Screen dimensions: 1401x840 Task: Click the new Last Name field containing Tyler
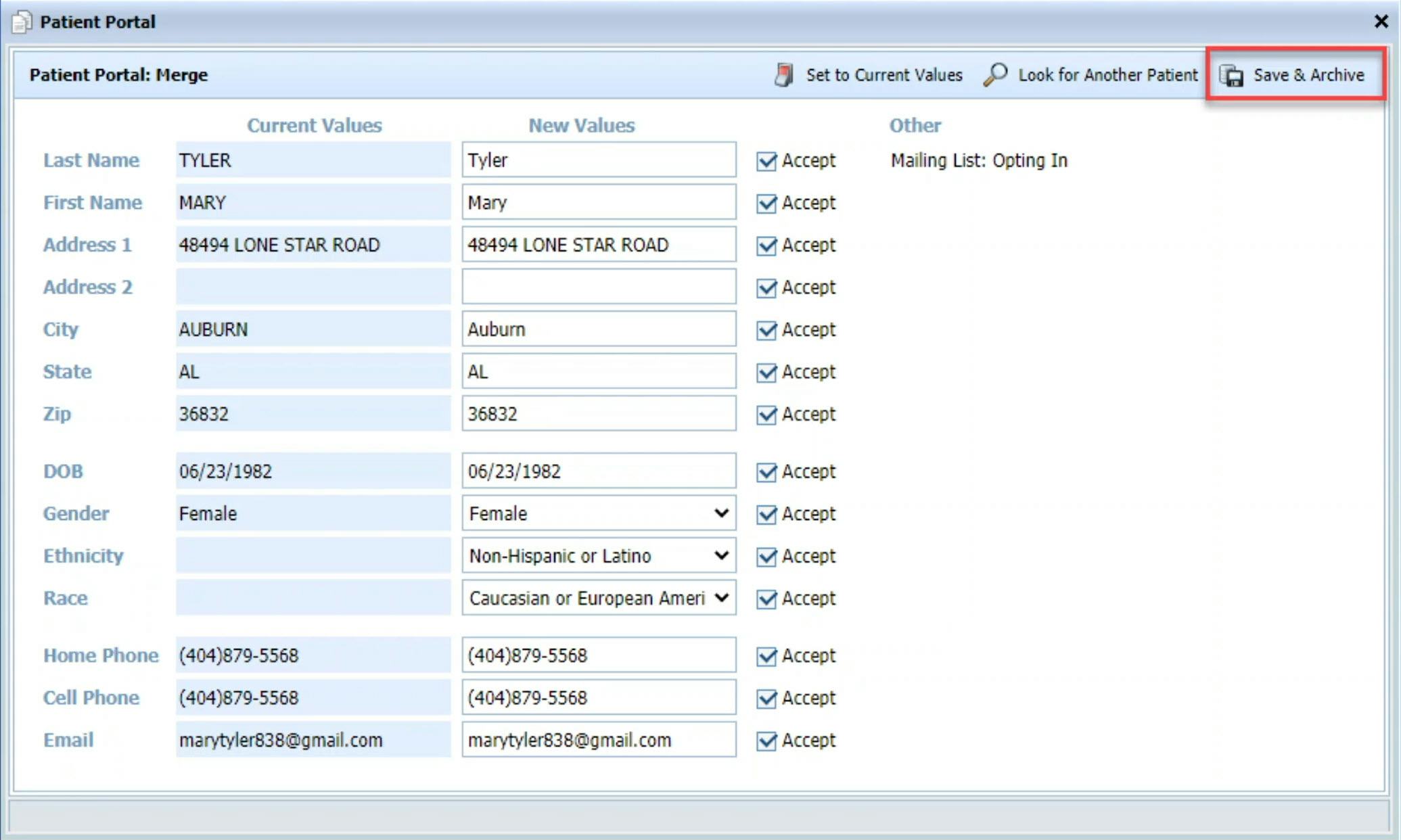598,160
